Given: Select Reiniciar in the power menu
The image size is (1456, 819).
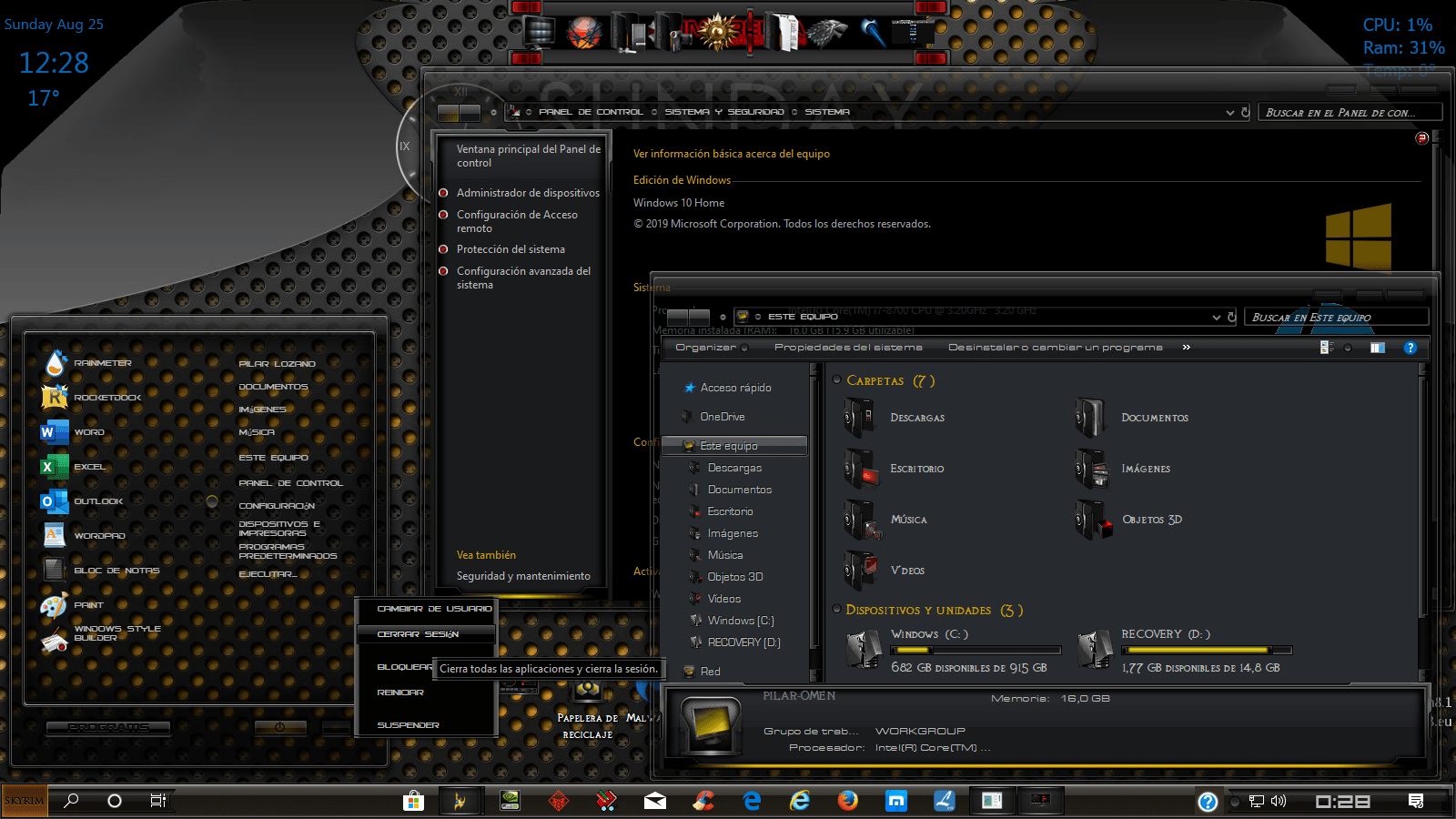Looking at the screenshot, I should point(400,693).
